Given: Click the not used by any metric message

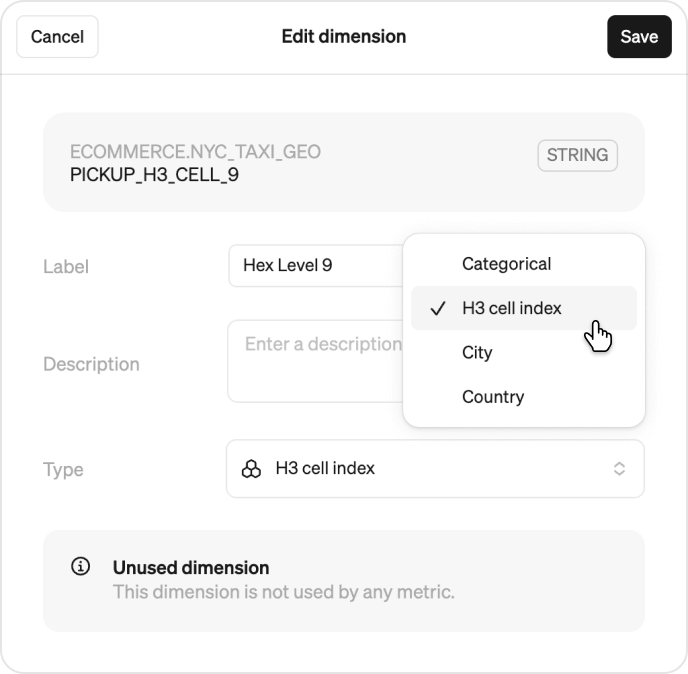Looking at the screenshot, I should click(x=283, y=592).
